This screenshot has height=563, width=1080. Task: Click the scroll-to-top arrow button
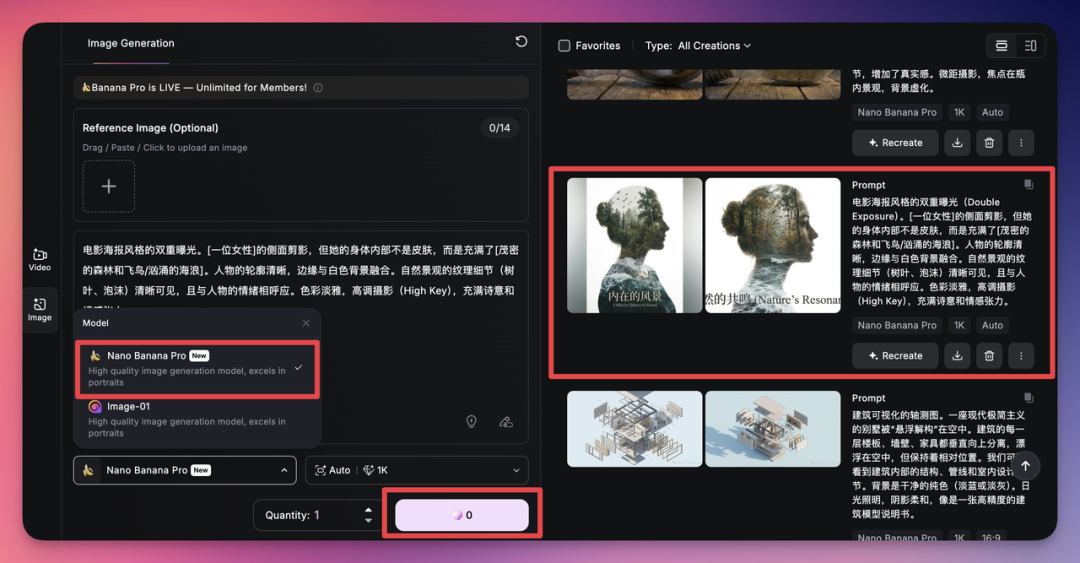tap(1026, 466)
